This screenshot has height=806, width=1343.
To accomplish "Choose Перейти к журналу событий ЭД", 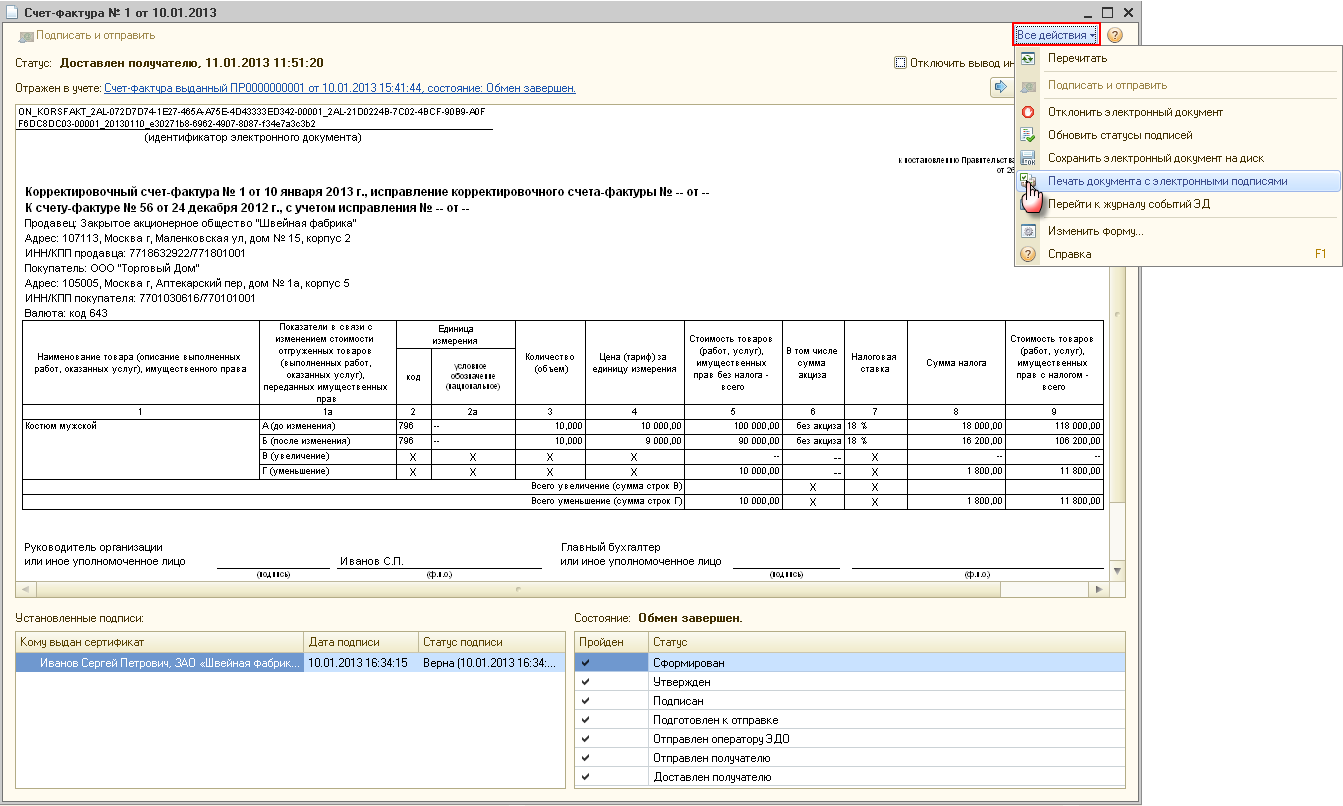I will pyautogui.click(x=1129, y=204).
